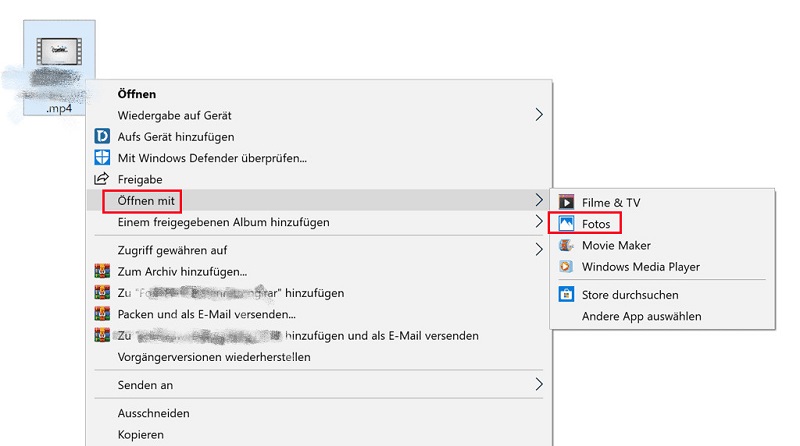Click the Öffnen mit chevron arrow
Viewport: 800px width, 446px height.
(539, 200)
